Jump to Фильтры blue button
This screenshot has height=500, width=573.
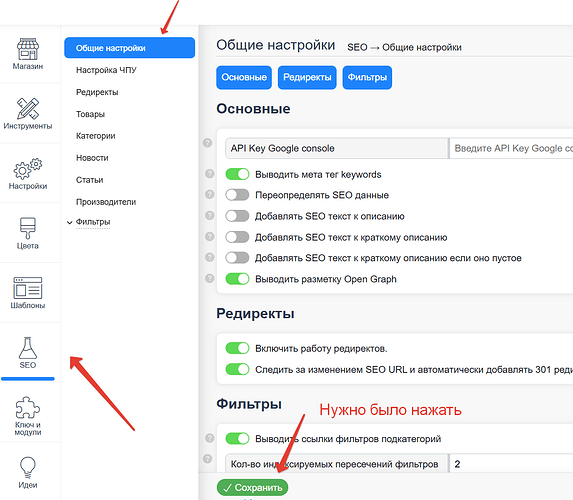pos(367,77)
